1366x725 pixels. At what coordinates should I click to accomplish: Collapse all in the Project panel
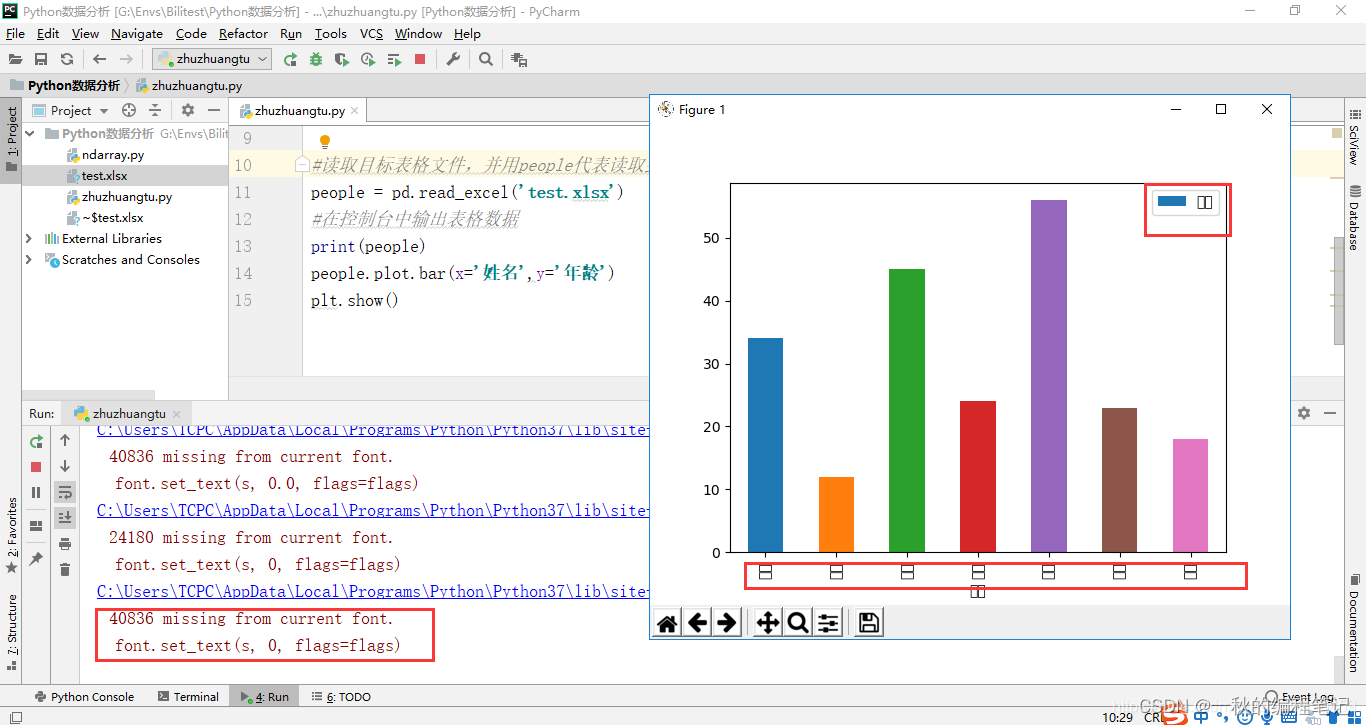(x=155, y=110)
